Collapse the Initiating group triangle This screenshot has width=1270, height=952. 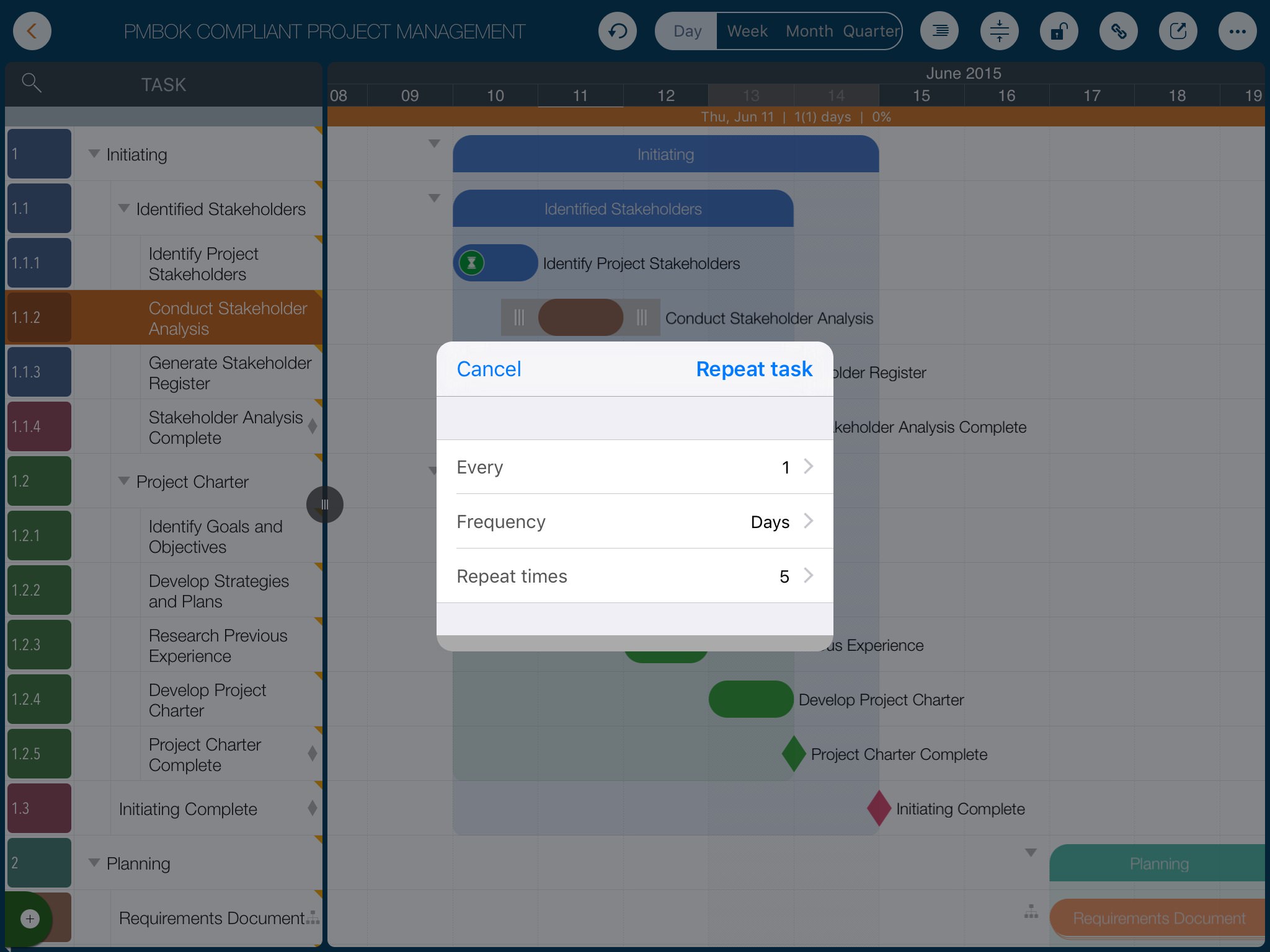pyautogui.click(x=94, y=154)
